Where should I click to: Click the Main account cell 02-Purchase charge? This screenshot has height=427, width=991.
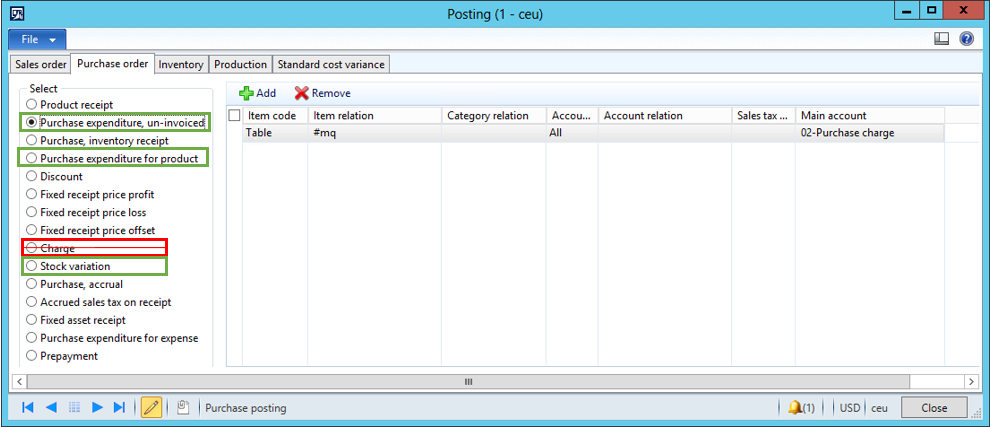pos(870,132)
